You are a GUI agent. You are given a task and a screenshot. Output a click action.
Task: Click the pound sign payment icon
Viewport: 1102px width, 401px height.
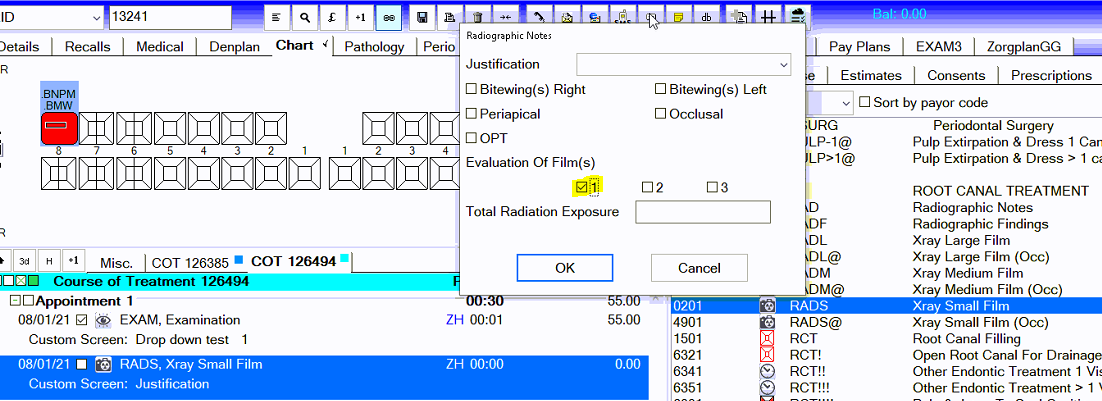click(x=332, y=17)
